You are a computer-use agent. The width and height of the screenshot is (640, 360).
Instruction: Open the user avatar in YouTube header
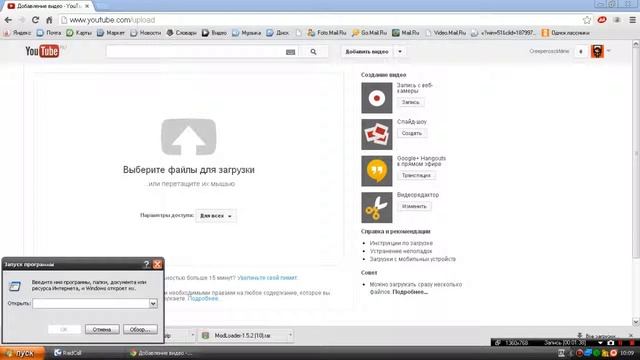597,51
